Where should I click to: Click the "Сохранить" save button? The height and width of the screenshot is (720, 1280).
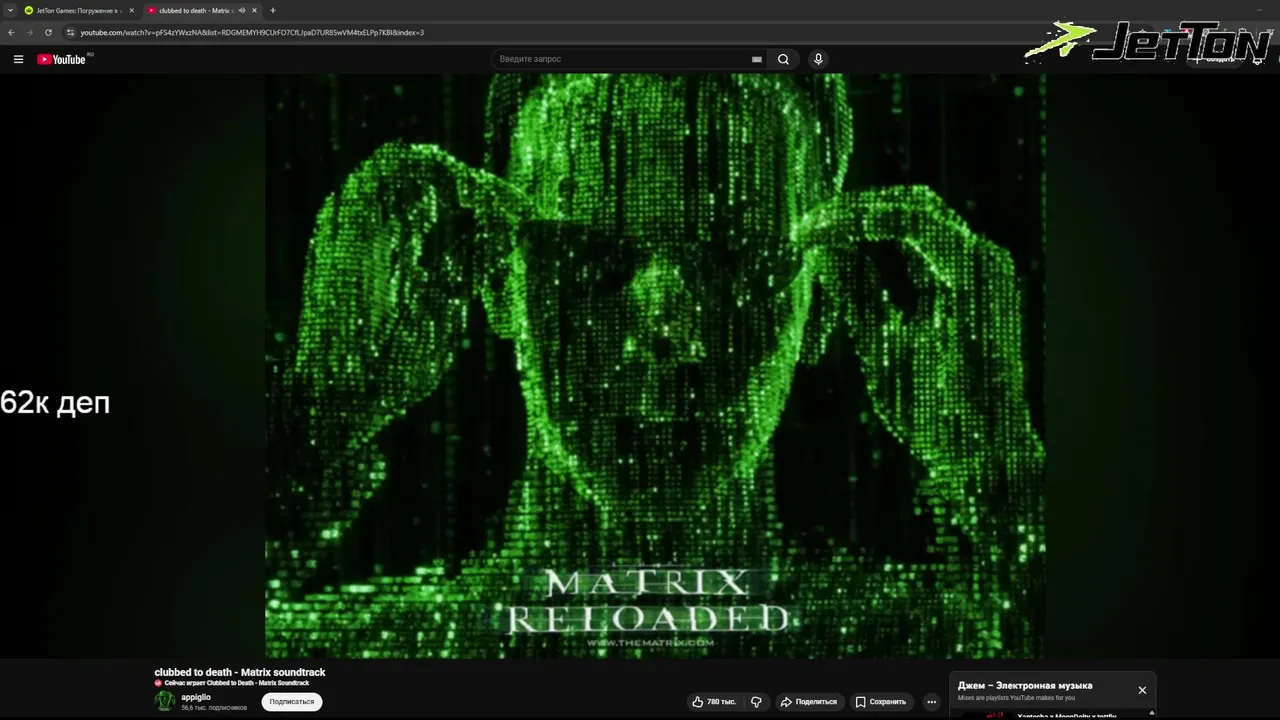point(880,702)
